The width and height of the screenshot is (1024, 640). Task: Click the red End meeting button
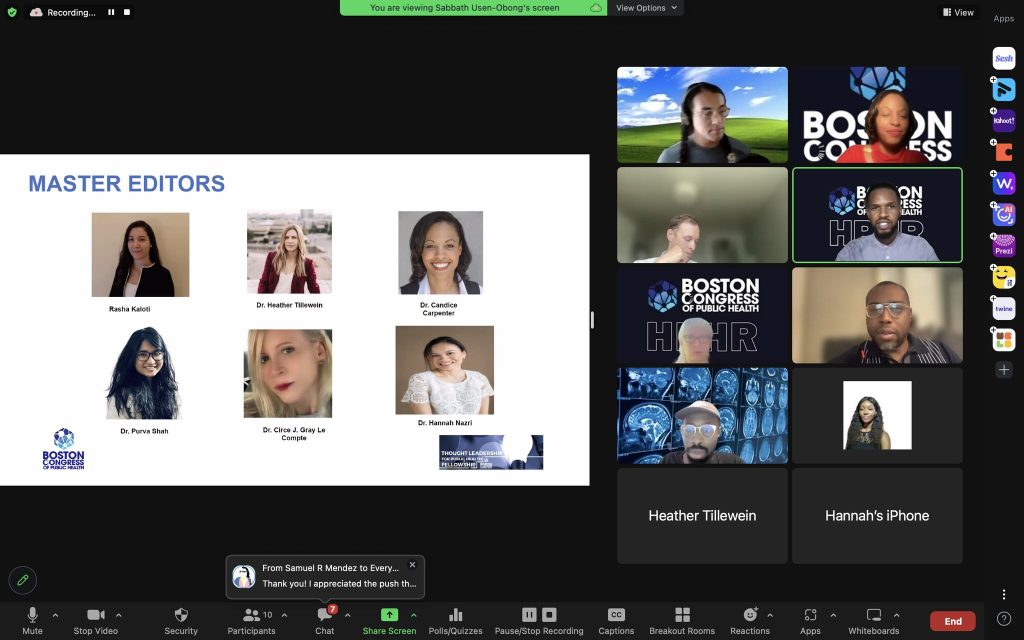click(952, 621)
